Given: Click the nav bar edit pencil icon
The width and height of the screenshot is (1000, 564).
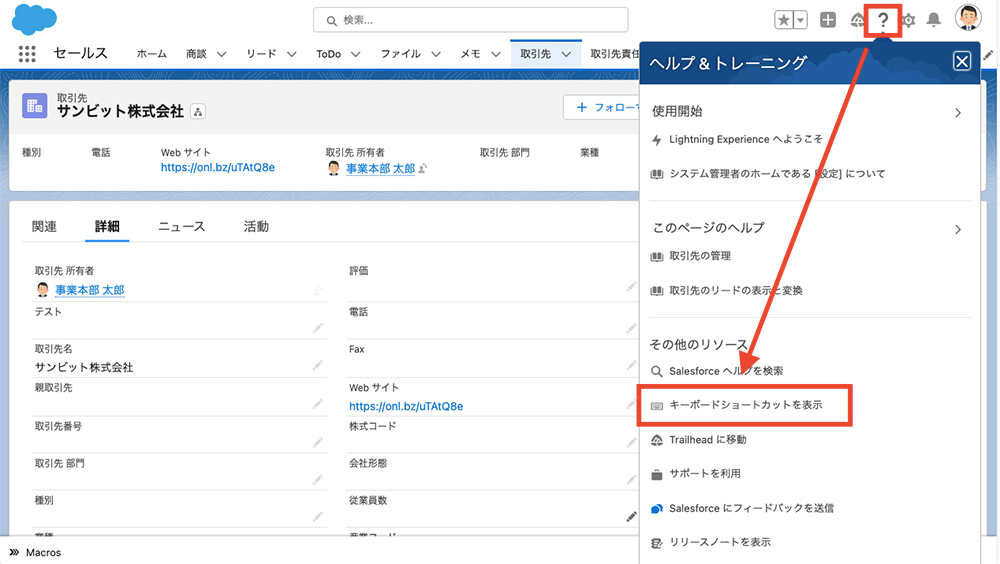Looking at the screenshot, I should 988,55.
